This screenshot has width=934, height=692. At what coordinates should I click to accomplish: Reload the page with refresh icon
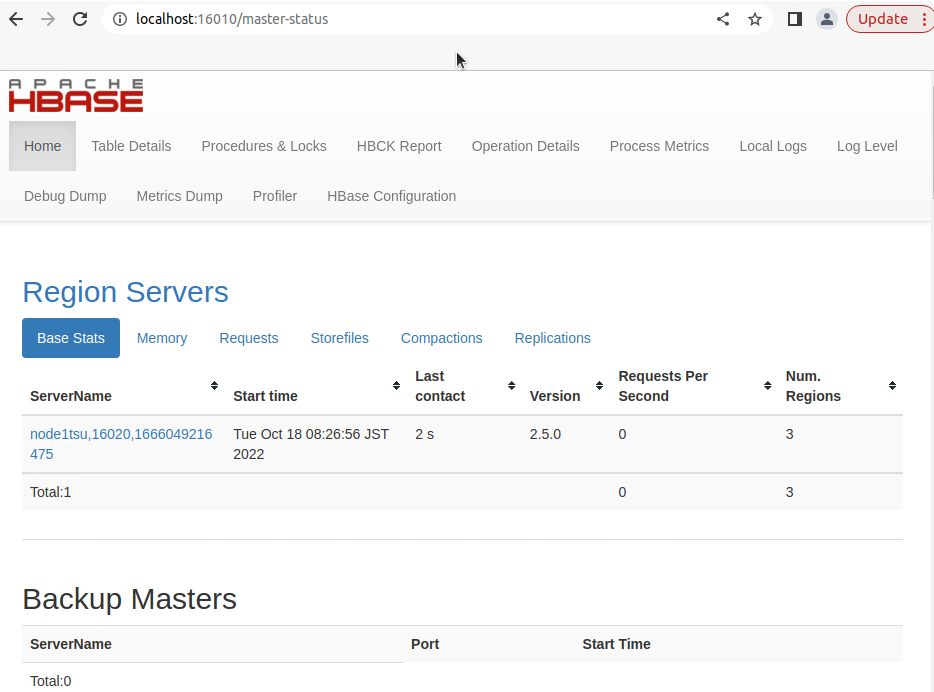point(80,19)
